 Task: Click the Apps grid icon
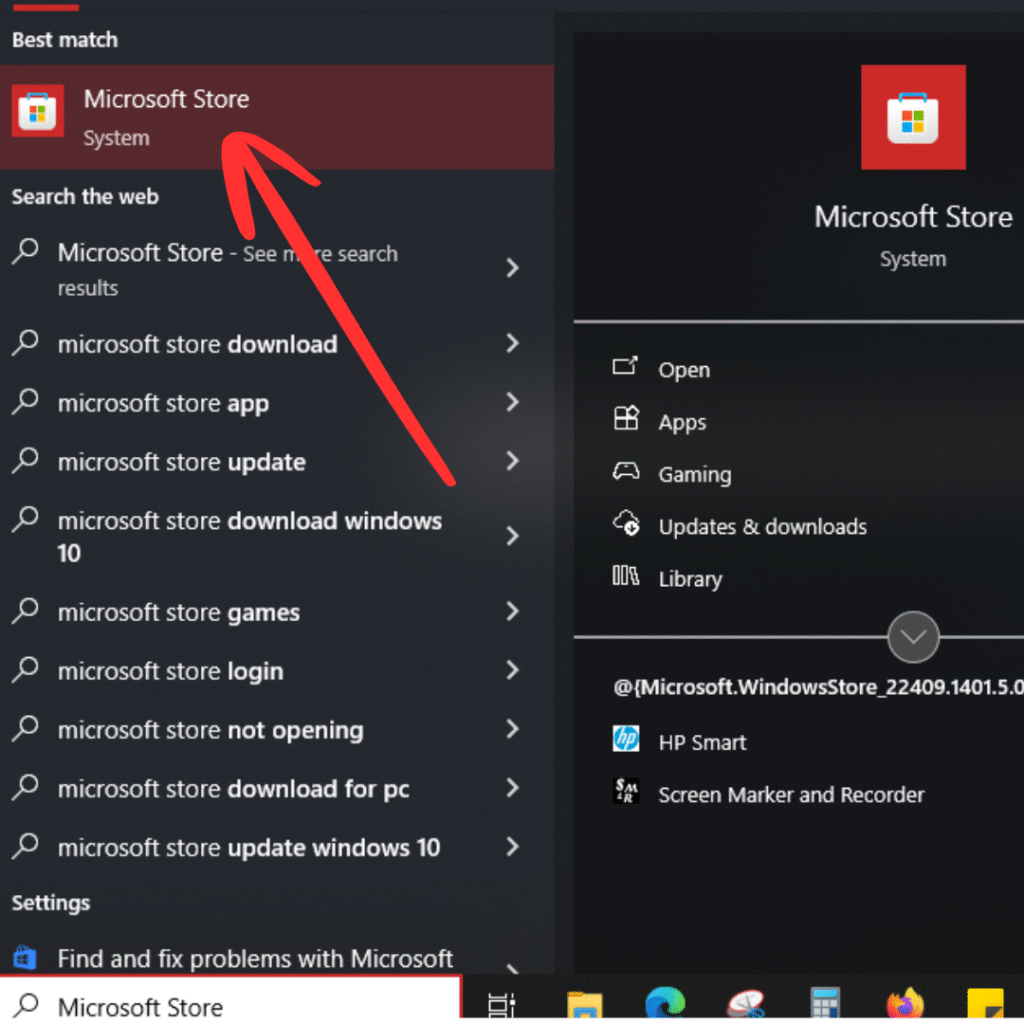tap(626, 419)
